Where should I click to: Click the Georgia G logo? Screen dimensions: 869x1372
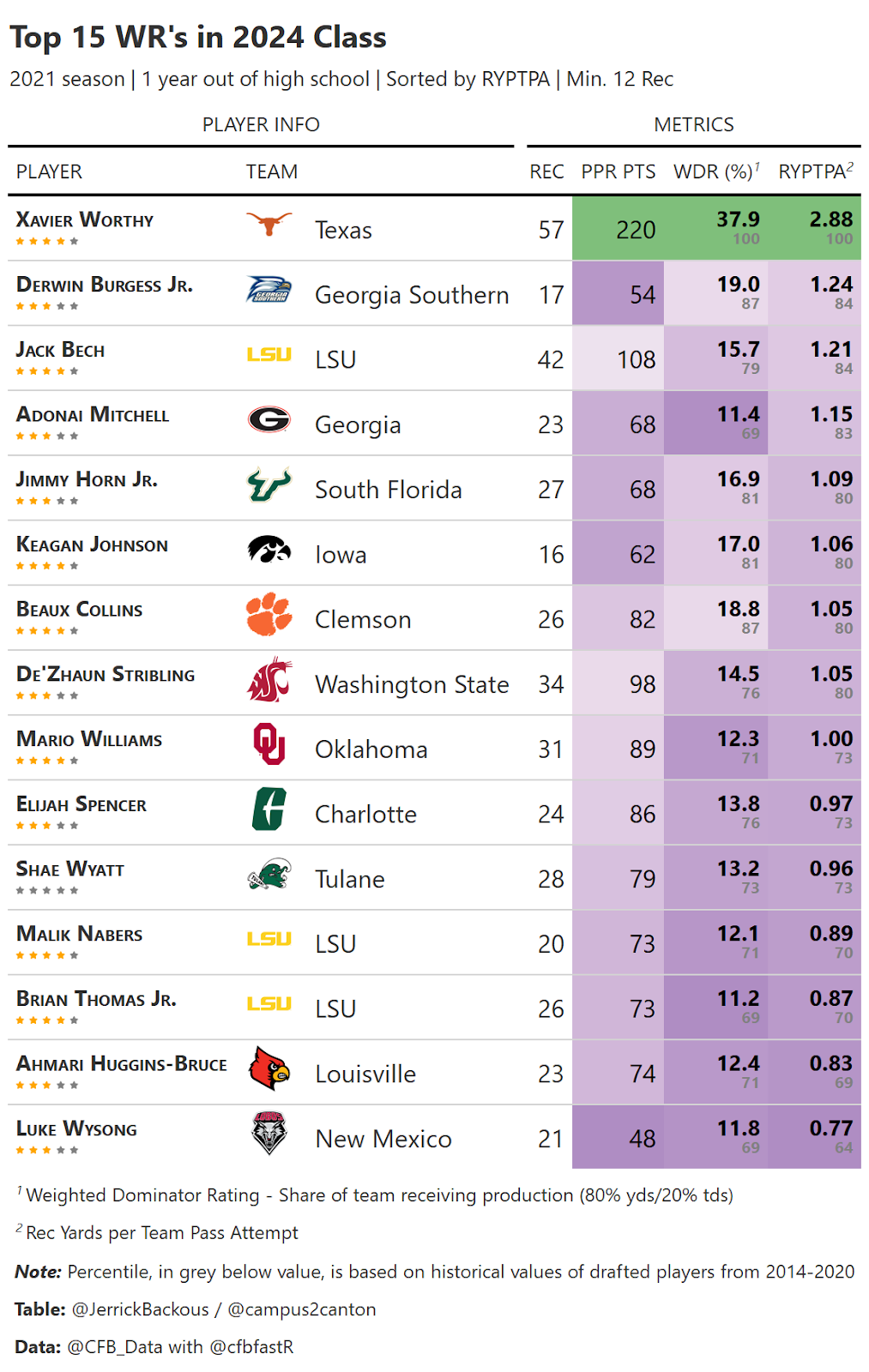(269, 419)
